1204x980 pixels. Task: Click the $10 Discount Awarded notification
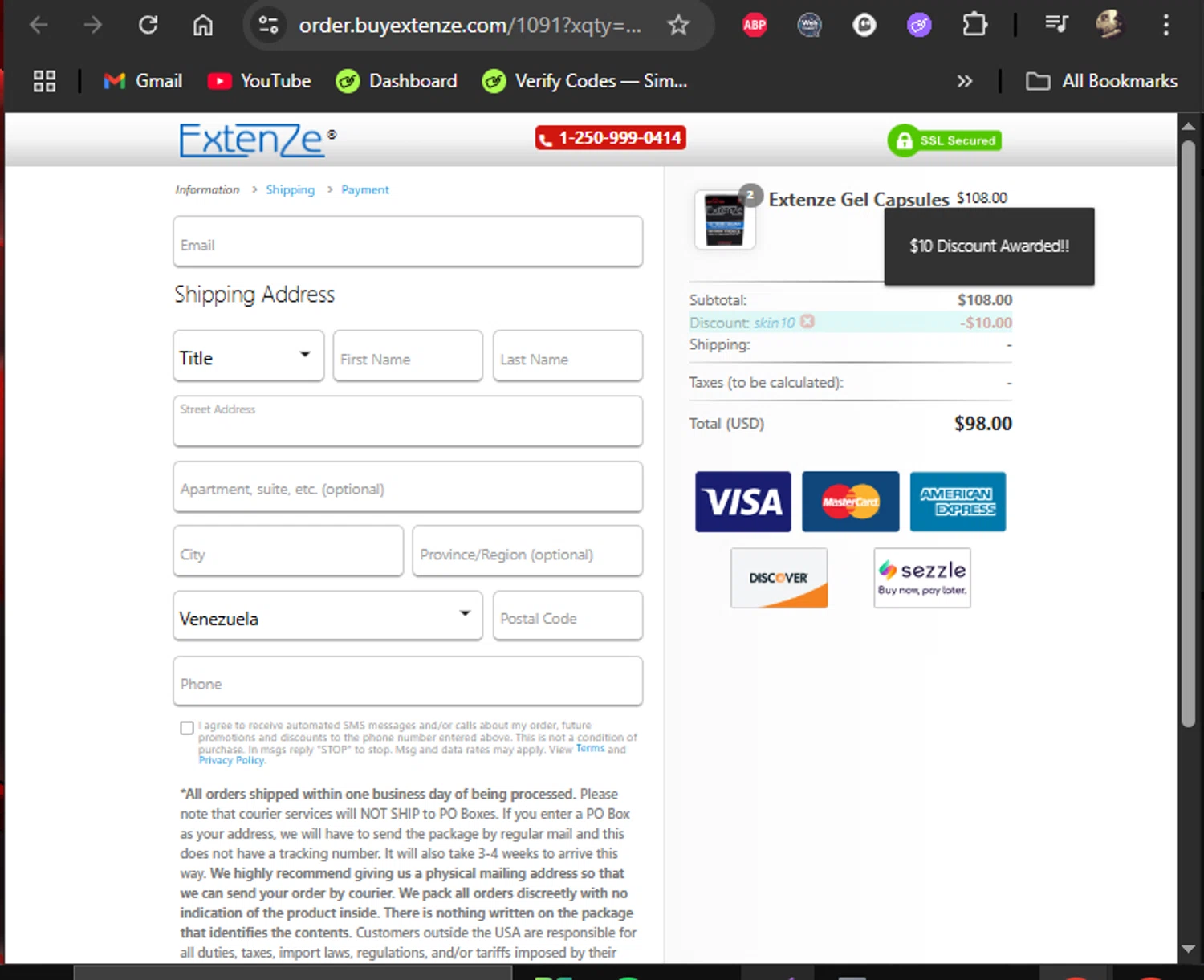pos(989,246)
